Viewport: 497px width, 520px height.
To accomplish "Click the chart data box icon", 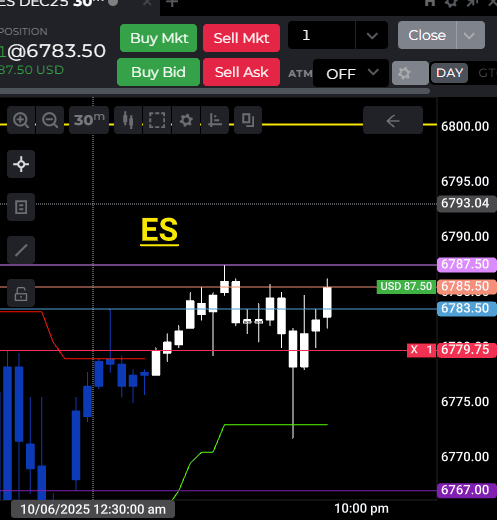I will point(21,207).
